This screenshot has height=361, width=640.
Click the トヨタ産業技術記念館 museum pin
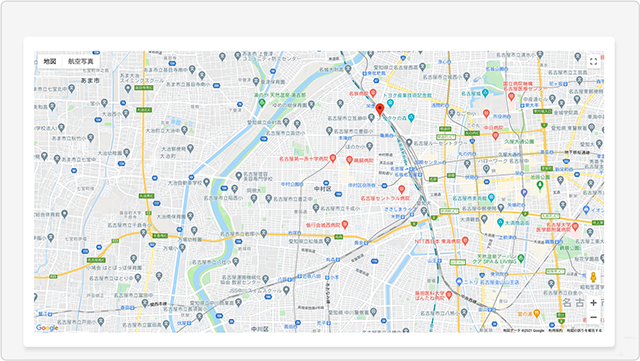390,103
